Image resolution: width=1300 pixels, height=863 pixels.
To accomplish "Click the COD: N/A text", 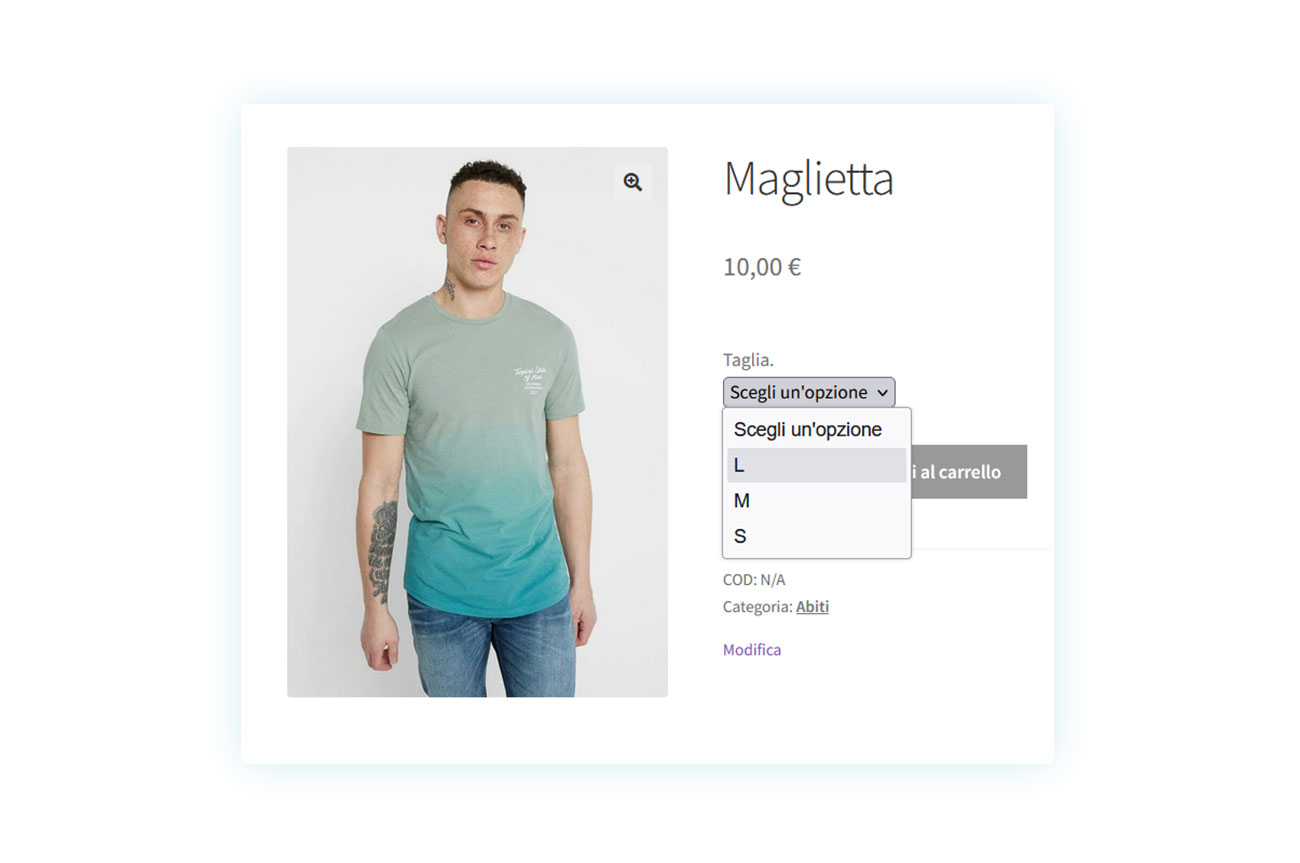I will tap(754, 580).
